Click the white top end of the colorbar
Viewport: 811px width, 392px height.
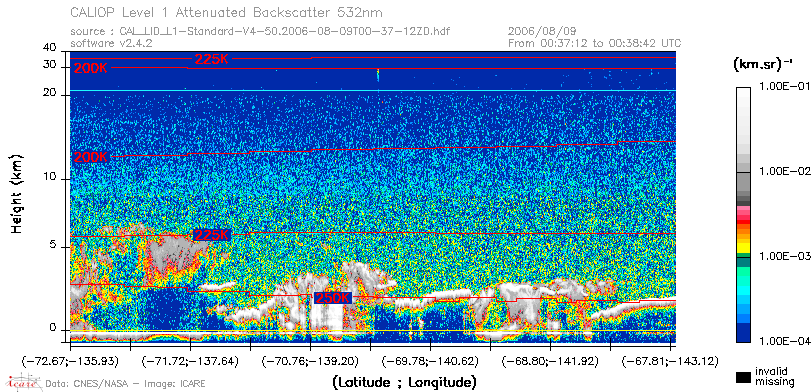point(744,92)
